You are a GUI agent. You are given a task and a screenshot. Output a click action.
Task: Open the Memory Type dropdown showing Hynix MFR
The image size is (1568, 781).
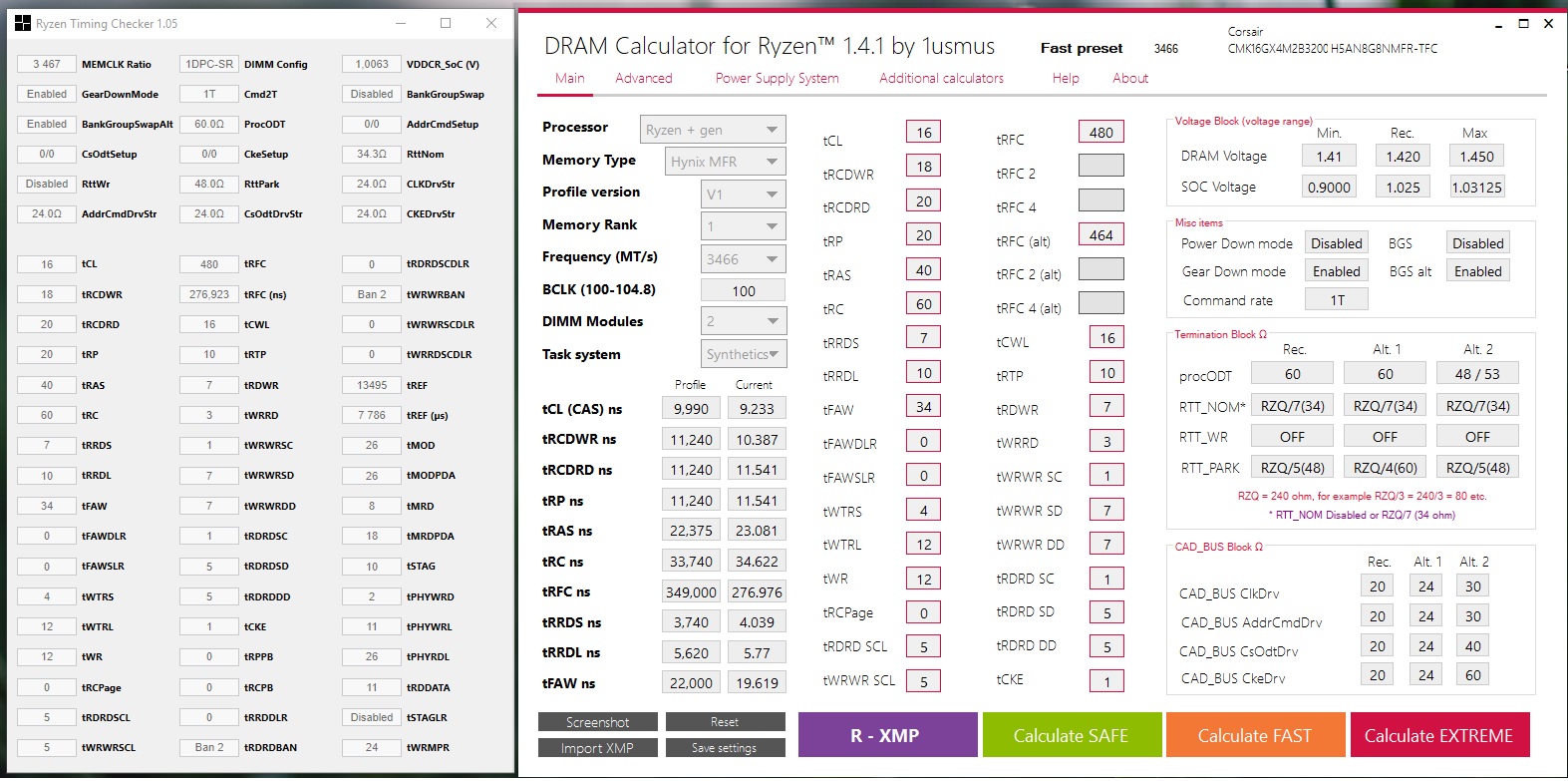tap(726, 161)
